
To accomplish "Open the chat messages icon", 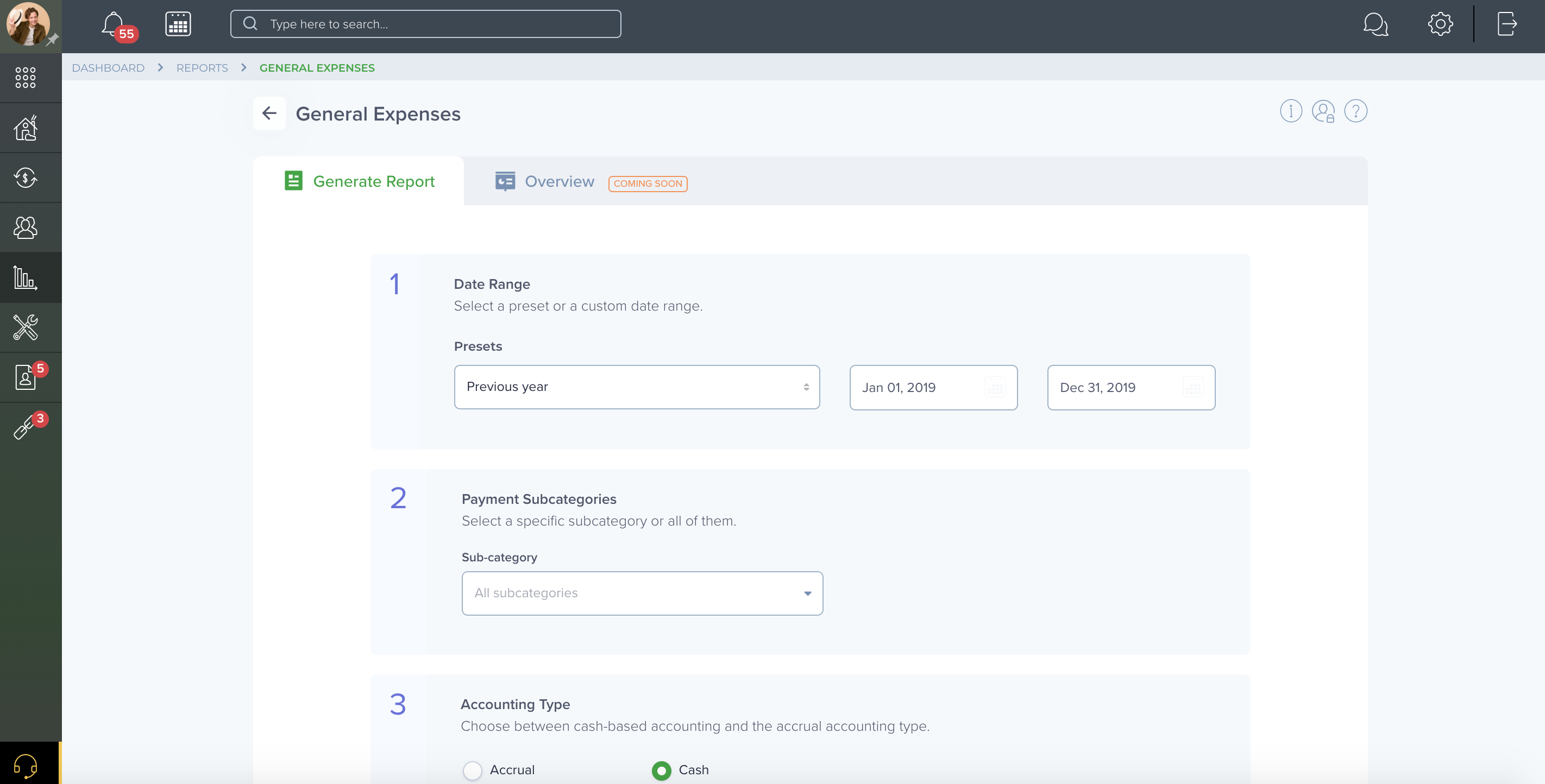I will click(1376, 24).
